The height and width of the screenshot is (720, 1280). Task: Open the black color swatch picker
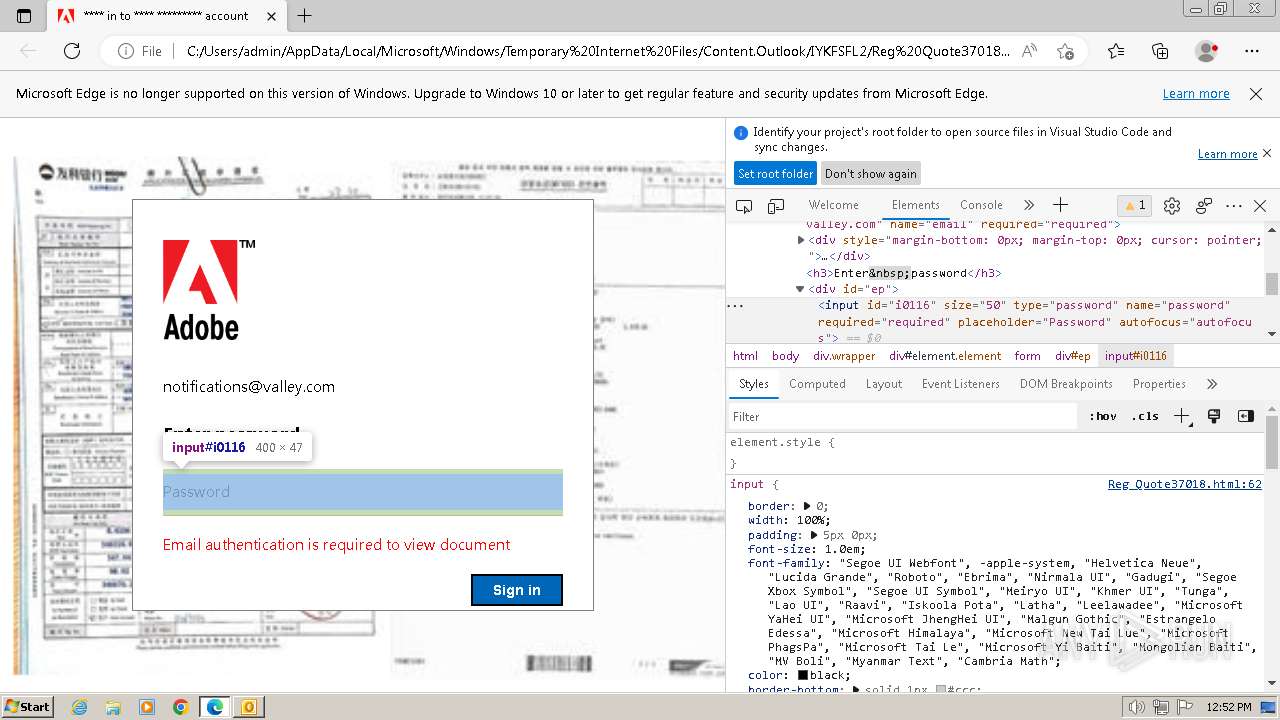pos(802,675)
